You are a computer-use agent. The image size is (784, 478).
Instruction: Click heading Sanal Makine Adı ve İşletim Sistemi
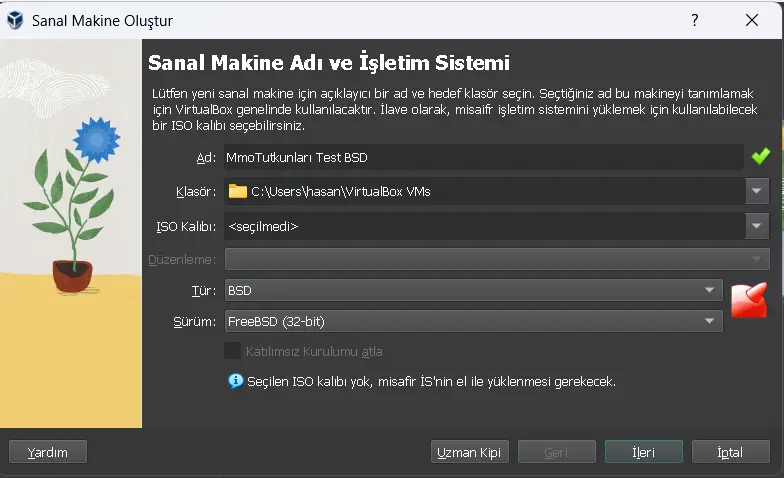coord(329,63)
